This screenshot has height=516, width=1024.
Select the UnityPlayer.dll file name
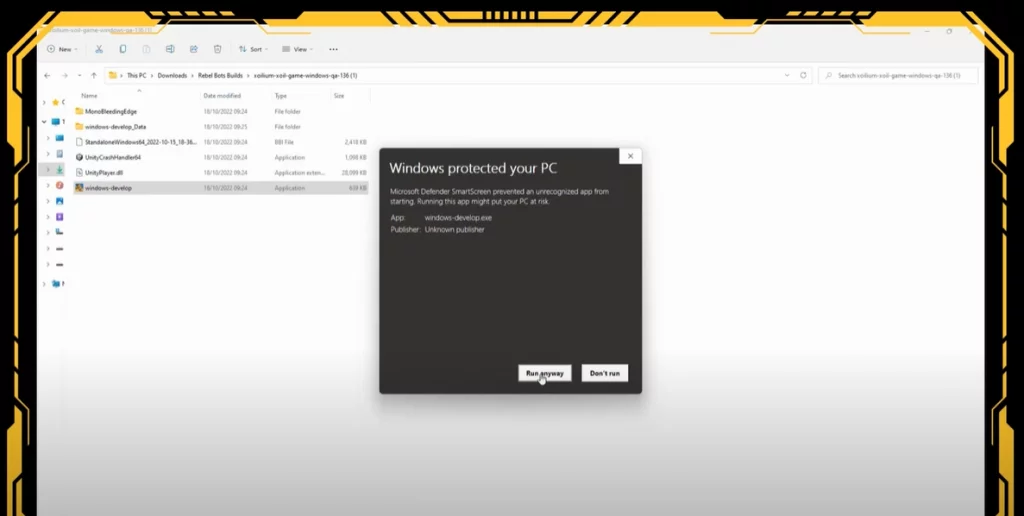click(x=104, y=172)
